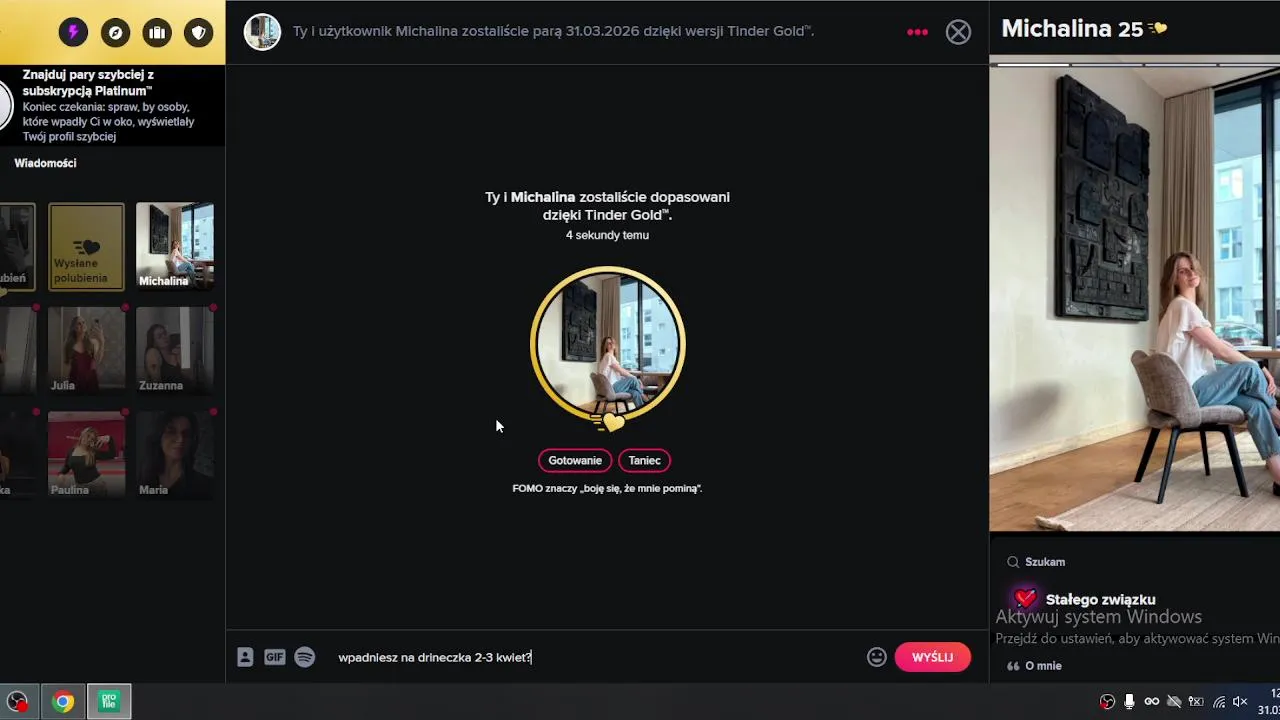The height and width of the screenshot is (720, 1280).
Task: Switch to the Wiadomości tab
Action: [45, 163]
